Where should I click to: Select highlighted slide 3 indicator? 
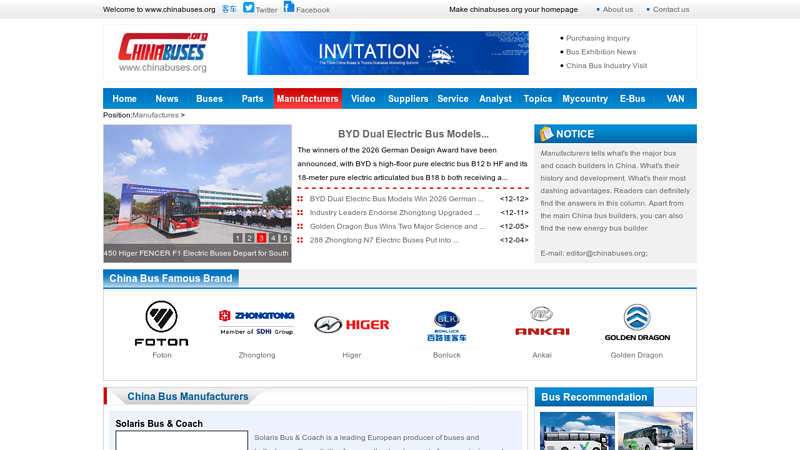point(261,238)
